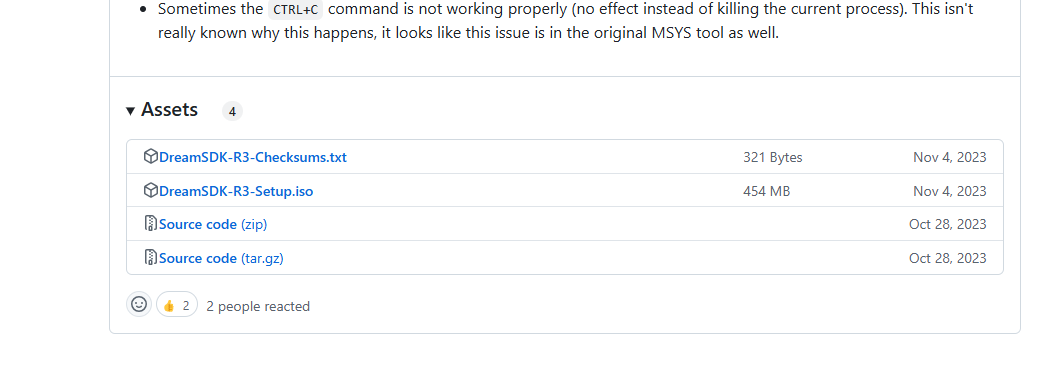The height and width of the screenshot is (370, 1044).
Task: Click Nov 4, 2023 date for Checksums.txt
Action: [x=950, y=158]
